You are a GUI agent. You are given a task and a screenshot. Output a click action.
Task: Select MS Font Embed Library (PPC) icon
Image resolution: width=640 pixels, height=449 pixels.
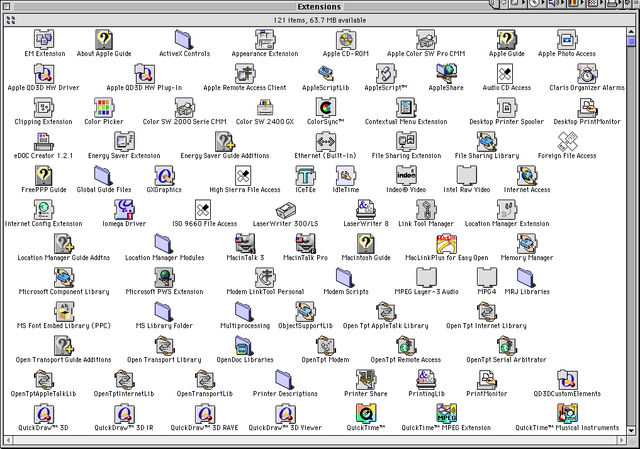64,311
